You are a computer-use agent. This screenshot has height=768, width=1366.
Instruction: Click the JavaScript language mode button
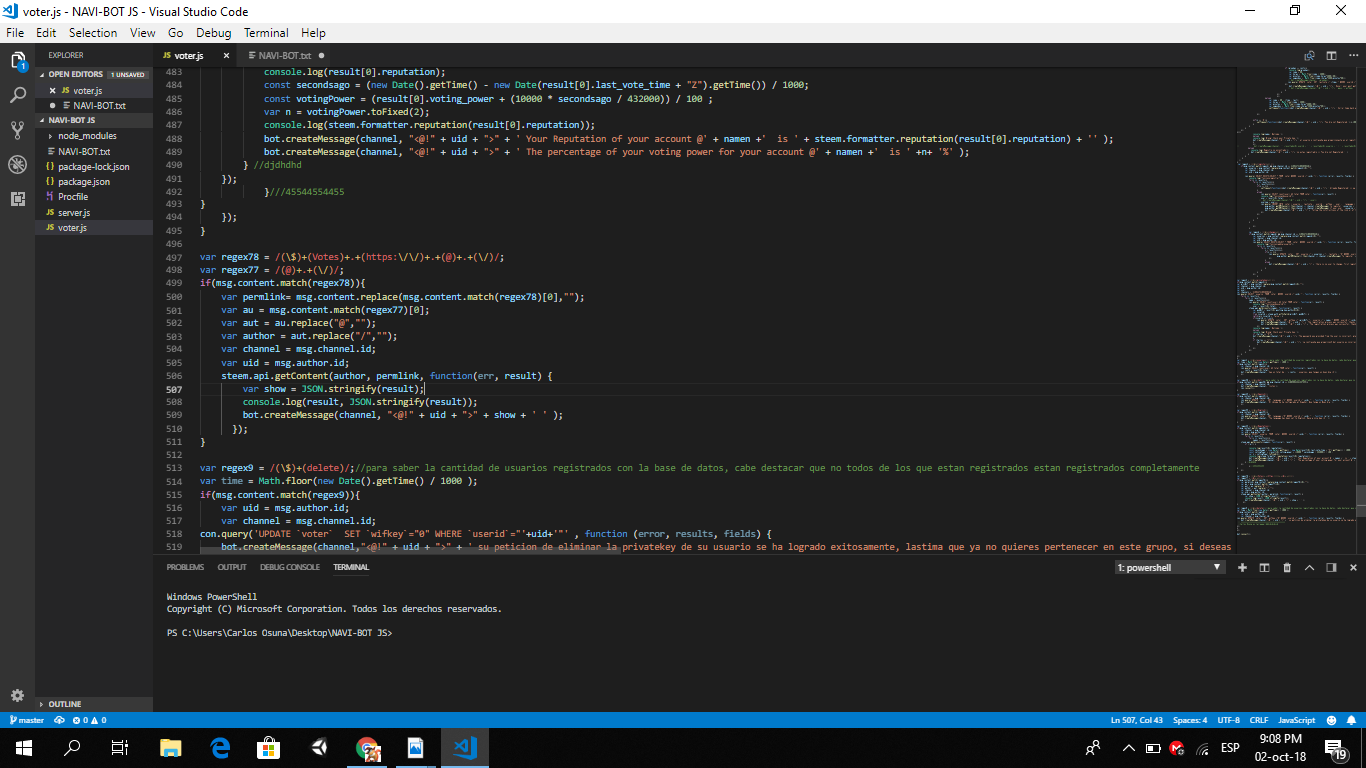1297,720
